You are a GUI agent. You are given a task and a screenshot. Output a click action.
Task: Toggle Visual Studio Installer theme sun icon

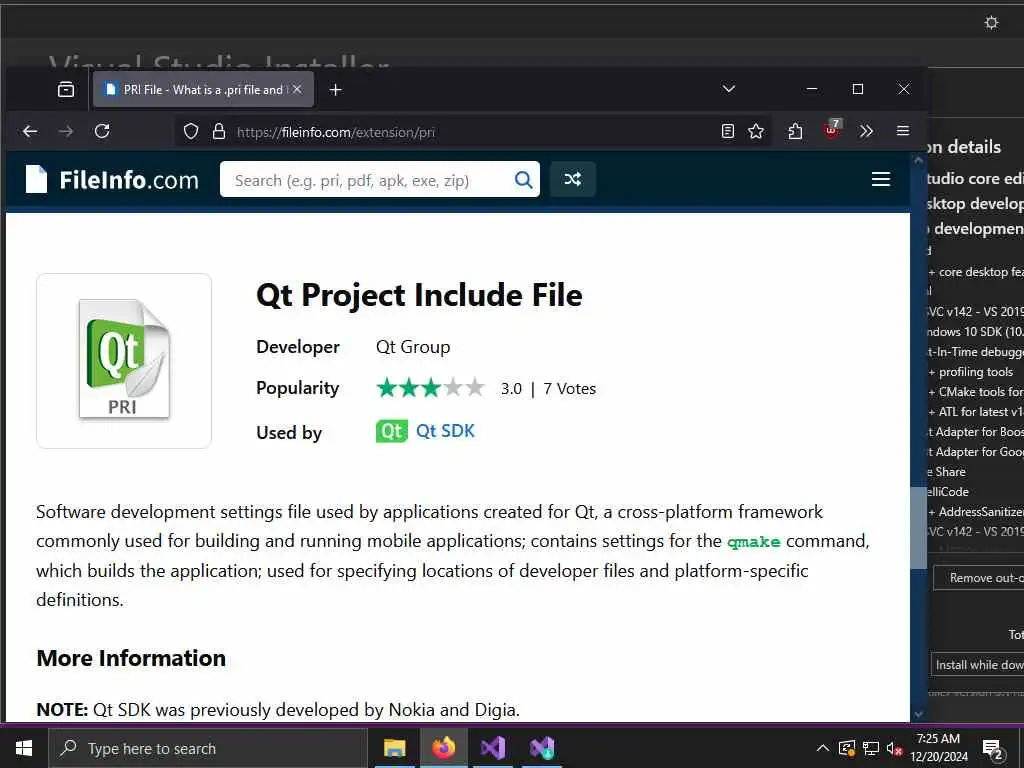tap(991, 23)
